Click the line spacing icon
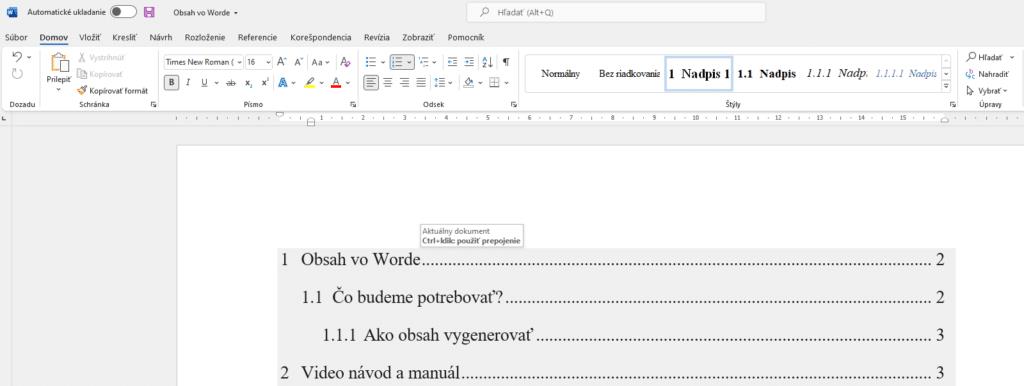This screenshot has height=386, width=1024. pyautogui.click(x=439, y=83)
